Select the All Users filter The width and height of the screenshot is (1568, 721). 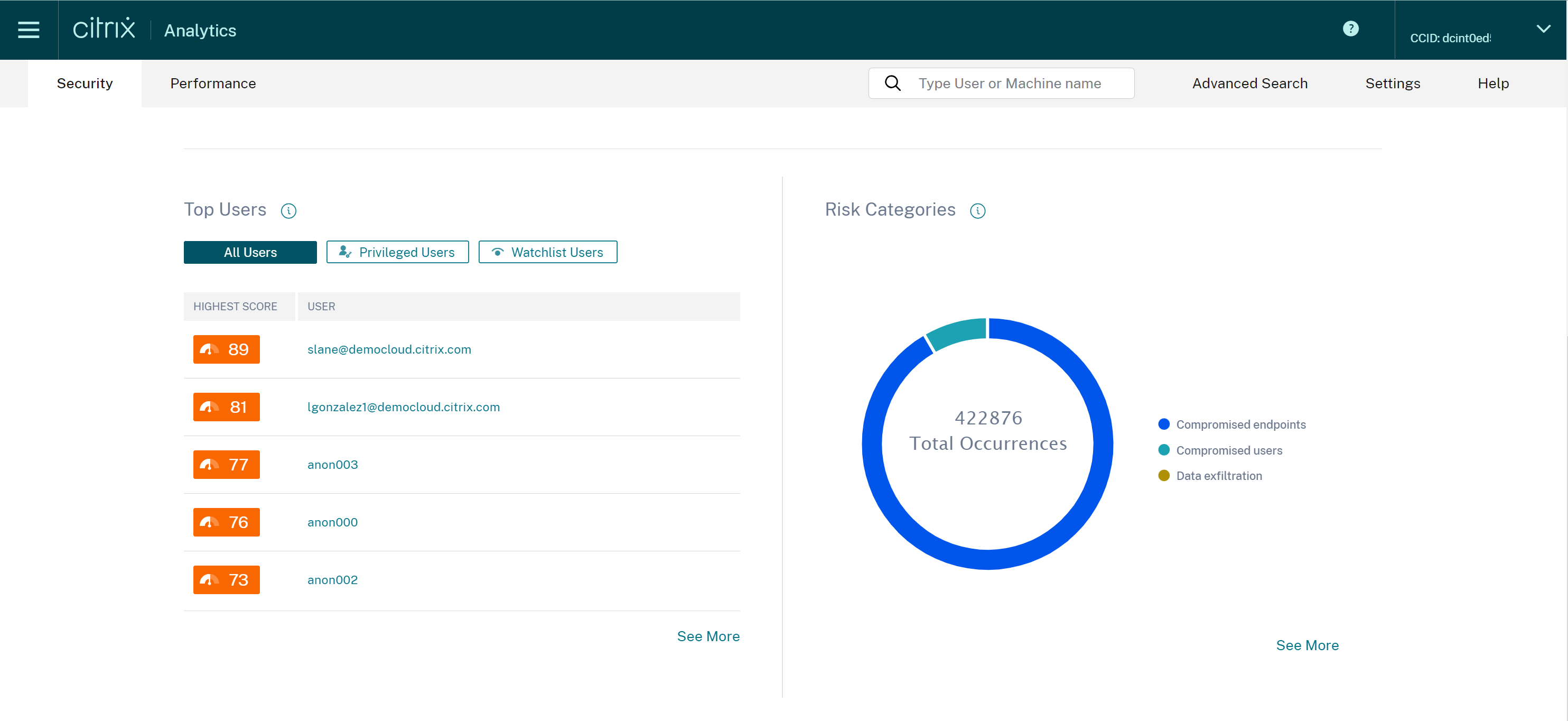250,252
